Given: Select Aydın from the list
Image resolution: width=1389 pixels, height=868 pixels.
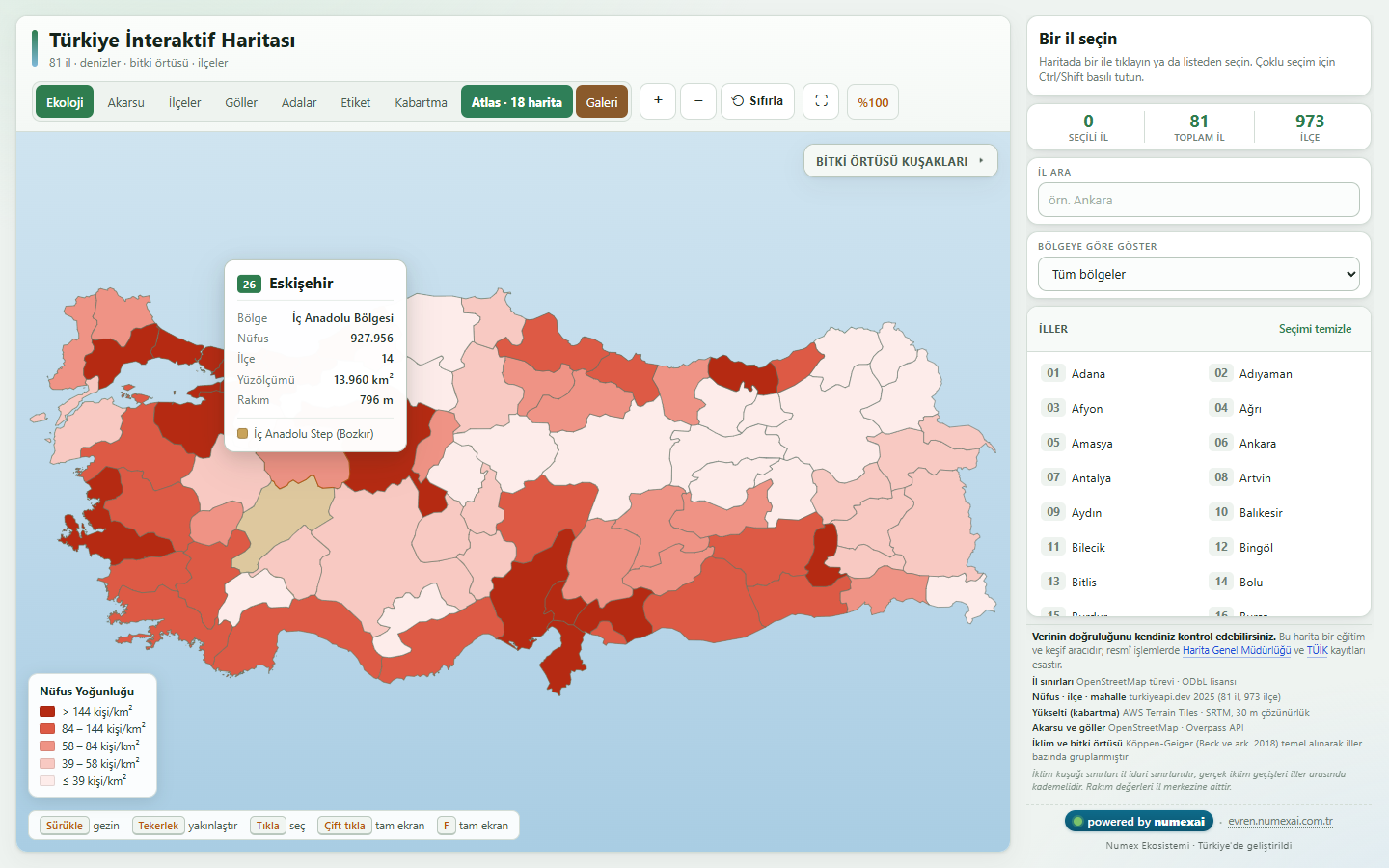Looking at the screenshot, I should click(1115, 512).
